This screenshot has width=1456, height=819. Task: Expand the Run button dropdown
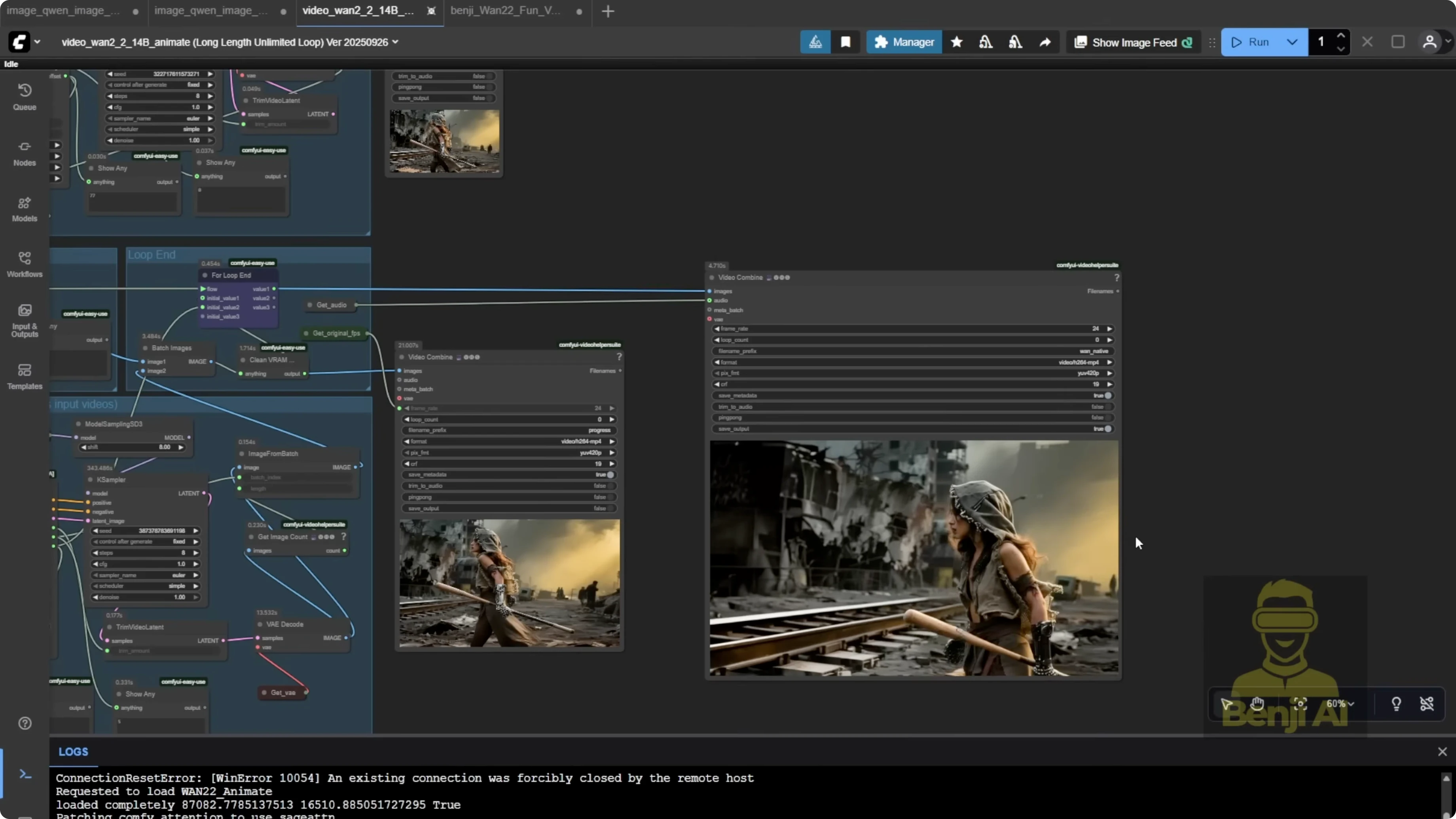(1292, 42)
